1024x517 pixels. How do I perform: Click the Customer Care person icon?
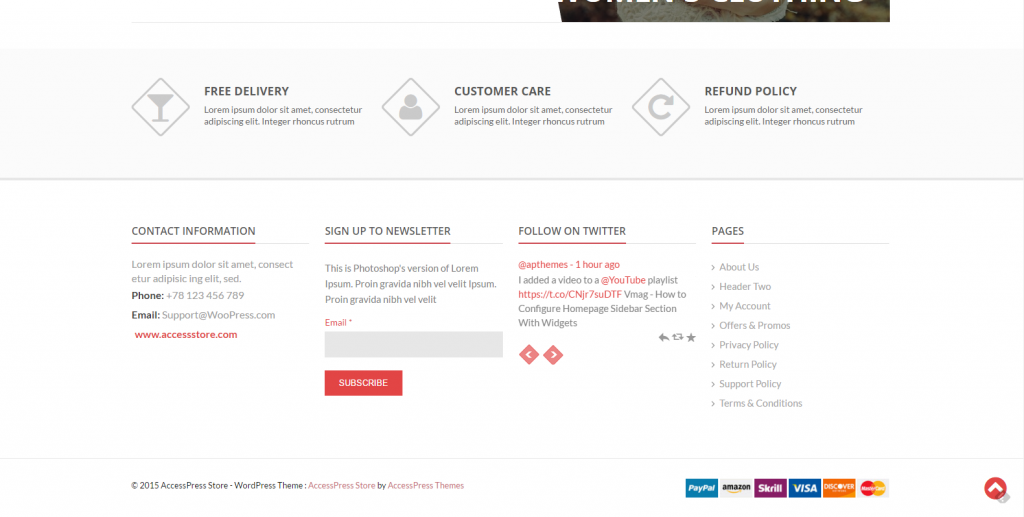410,106
